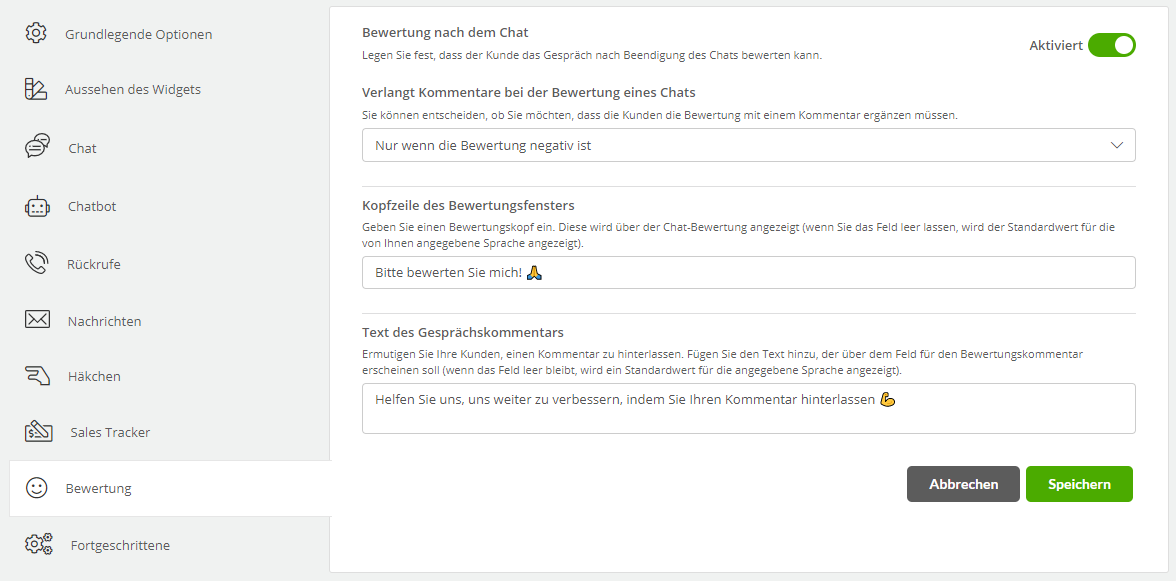Toggle off the Aktiviert switch
Viewport: 1176px width, 581px height.
point(1112,45)
